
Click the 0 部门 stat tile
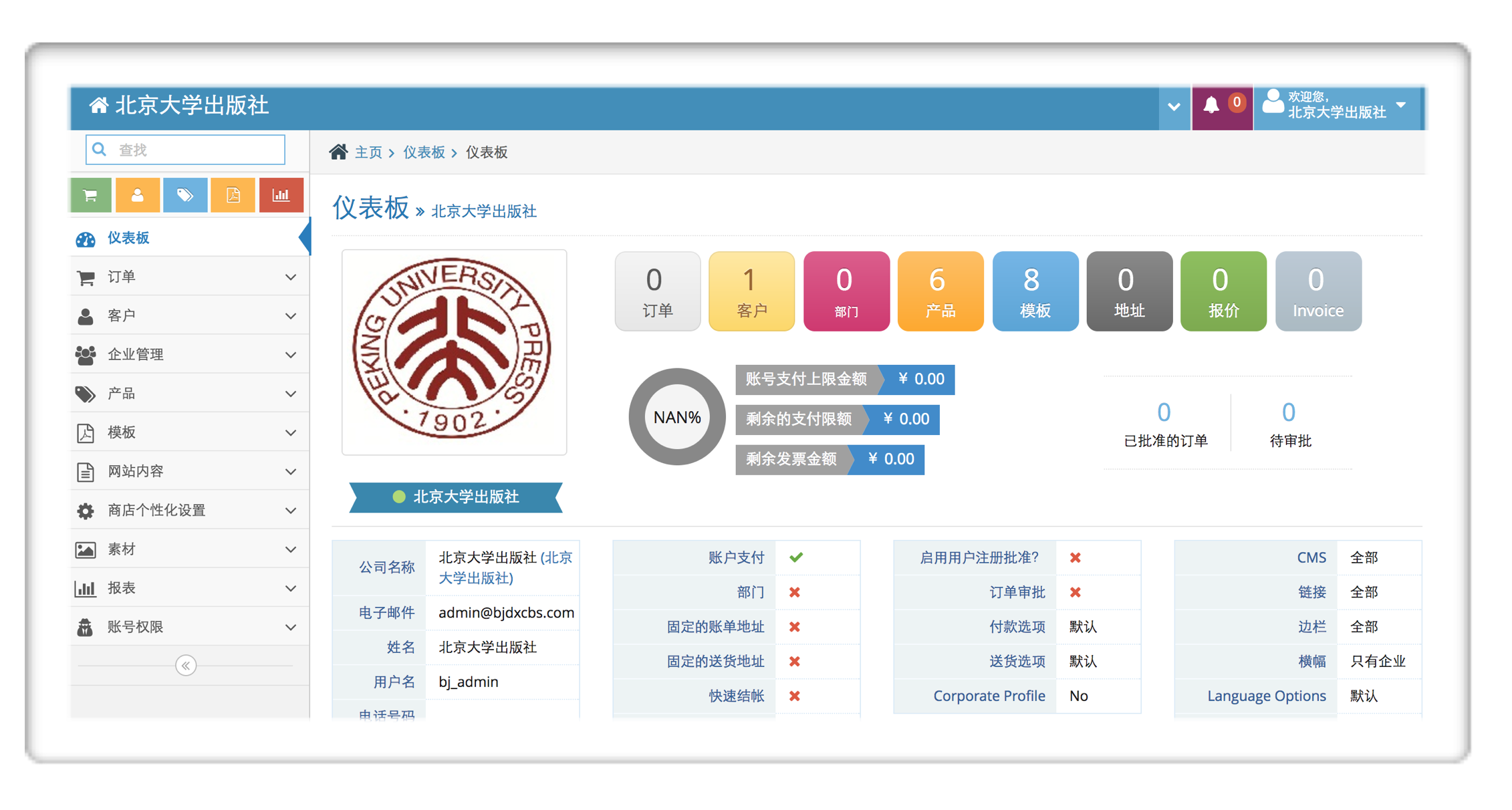pyautogui.click(x=846, y=291)
